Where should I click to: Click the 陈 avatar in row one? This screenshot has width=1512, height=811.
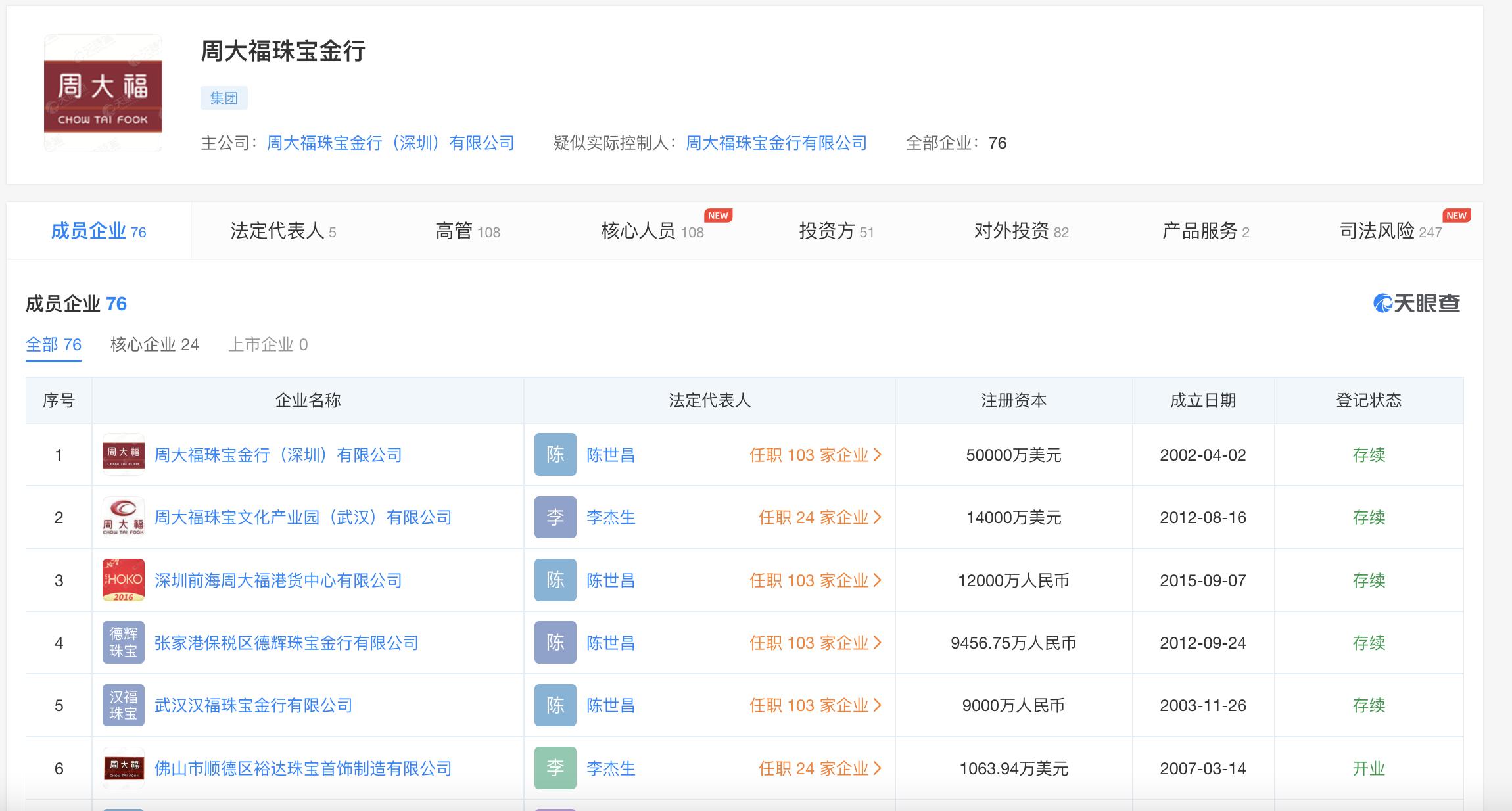[x=555, y=455]
